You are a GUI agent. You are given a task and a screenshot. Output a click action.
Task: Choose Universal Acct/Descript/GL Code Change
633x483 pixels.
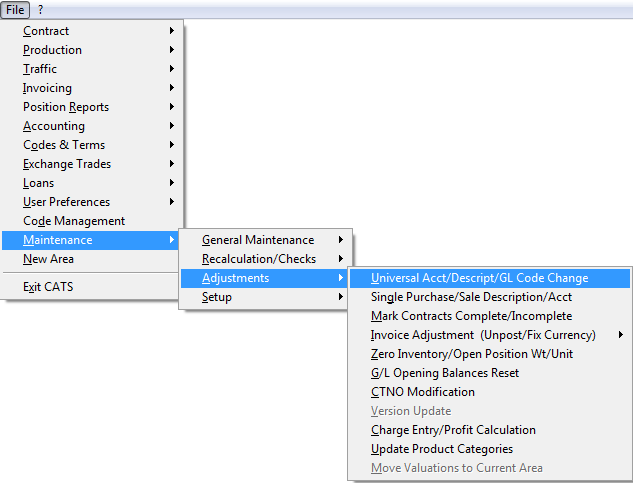pos(490,278)
